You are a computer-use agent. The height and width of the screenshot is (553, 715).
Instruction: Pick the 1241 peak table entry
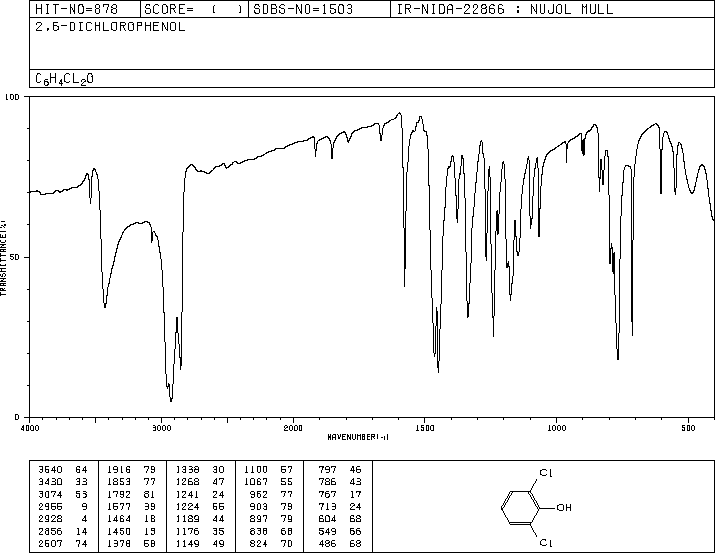point(200,494)
